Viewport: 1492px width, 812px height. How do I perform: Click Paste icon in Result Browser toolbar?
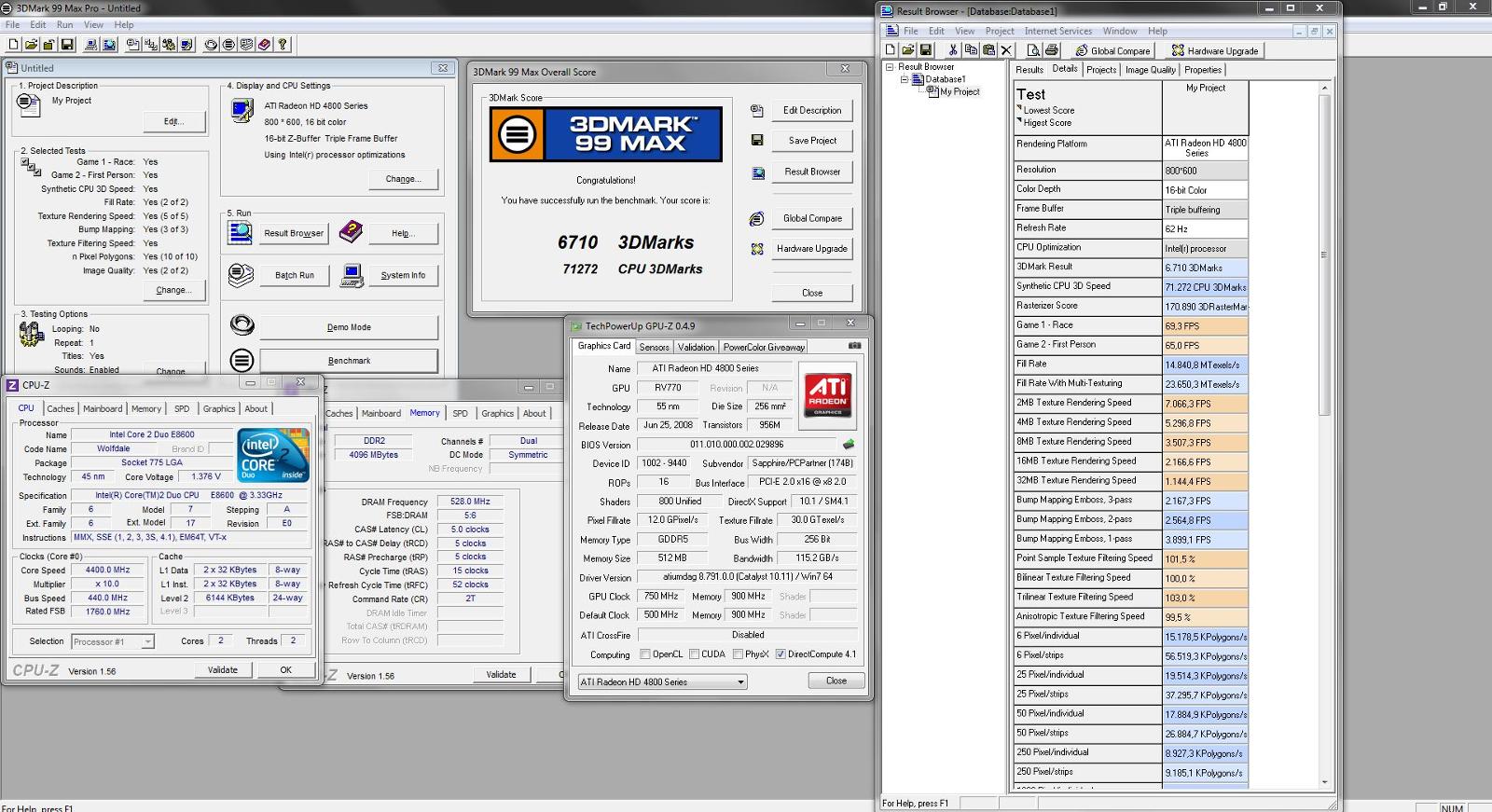988,49
